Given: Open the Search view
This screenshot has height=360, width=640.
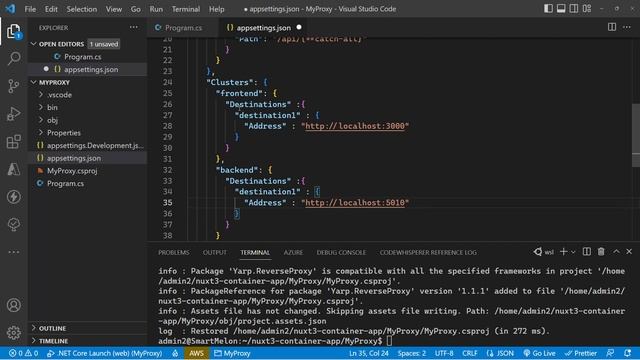Looking at the screenshot, I should pos(14,58).
